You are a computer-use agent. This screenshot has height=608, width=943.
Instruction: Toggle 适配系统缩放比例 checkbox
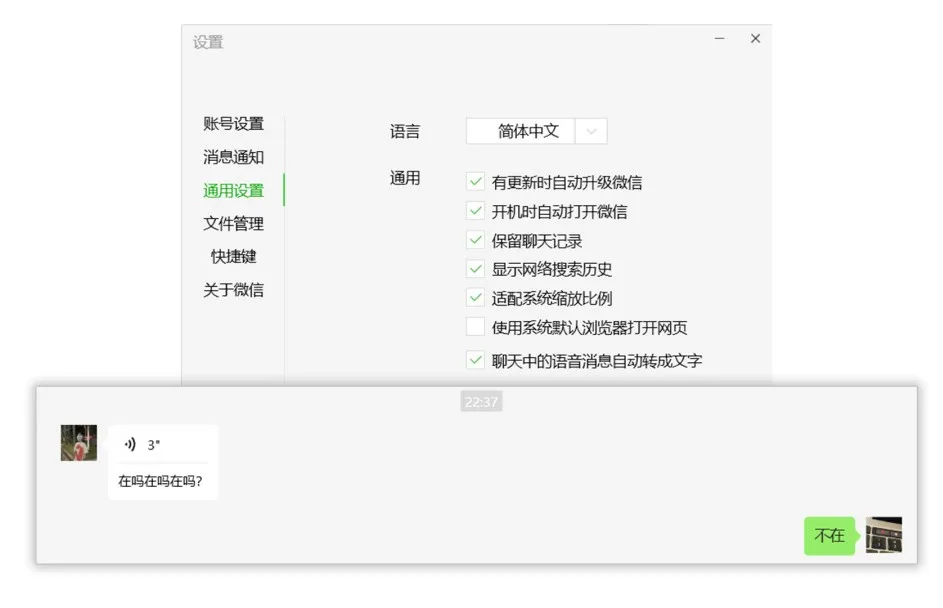pyautogui.click(x=475, y=297)
